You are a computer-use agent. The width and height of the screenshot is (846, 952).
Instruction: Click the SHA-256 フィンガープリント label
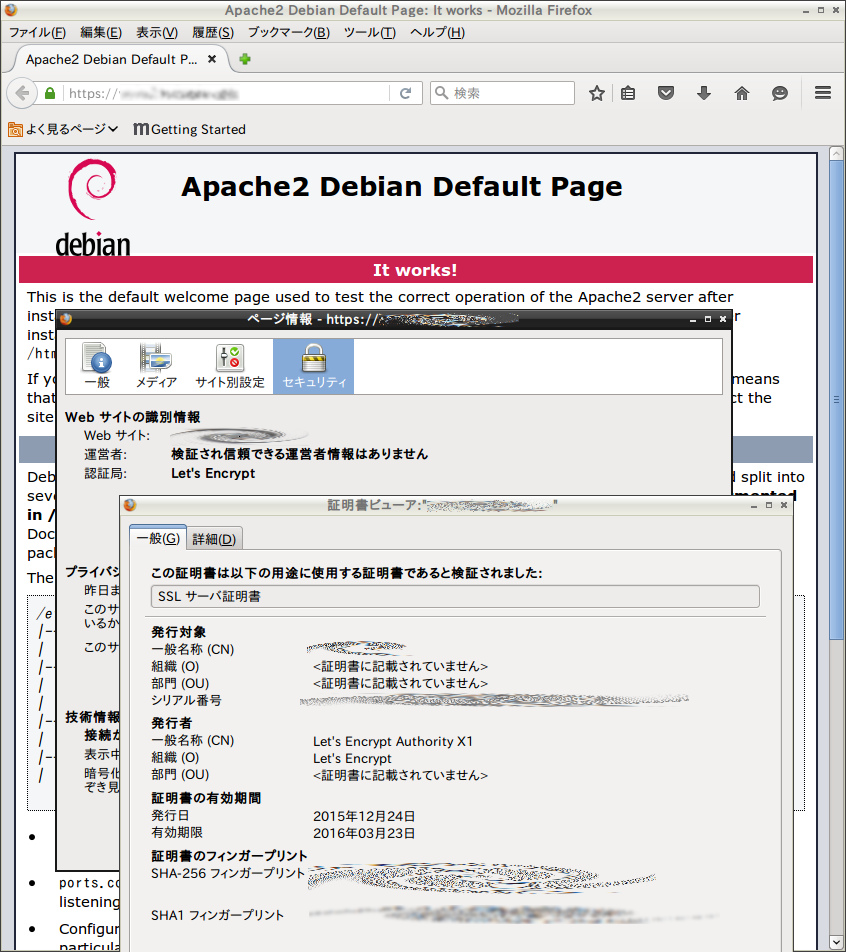(228, 873)
